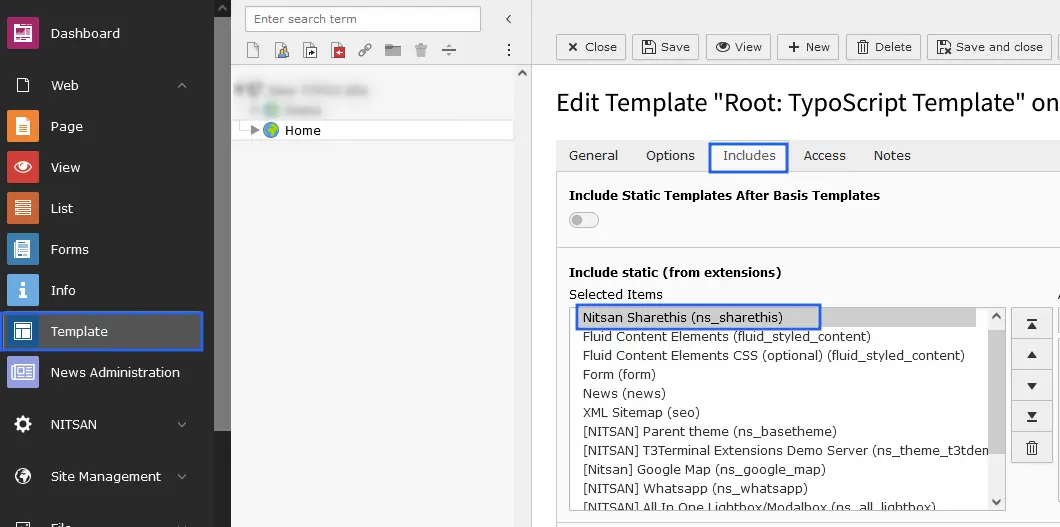1060x527 pixels.
Task: Expand the NITSAN module group
Action: (x=182, y=424)
